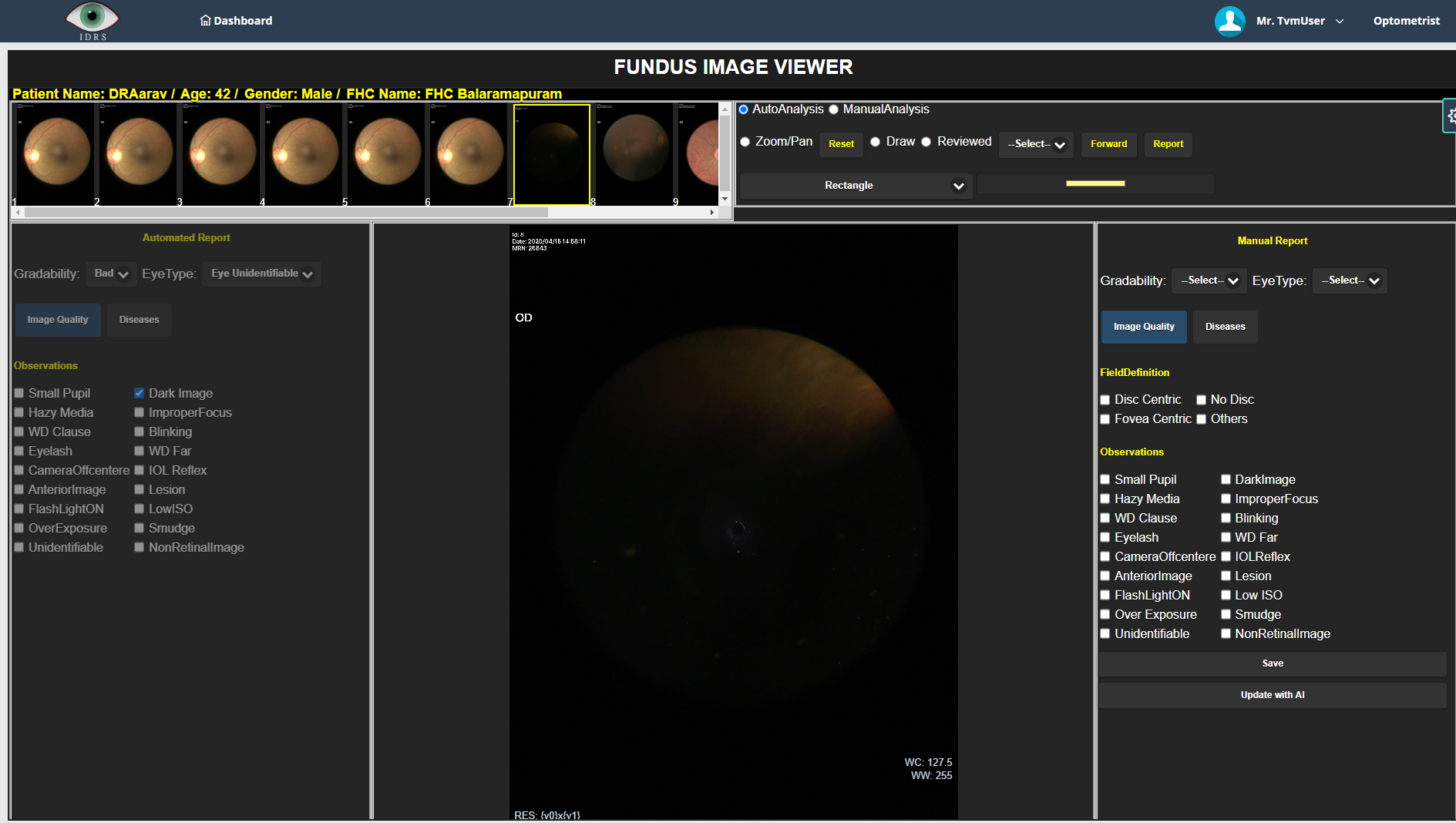Mark image as Reviewed
Viewport: 1456px width, 823px height.
(x=926, y=142)
